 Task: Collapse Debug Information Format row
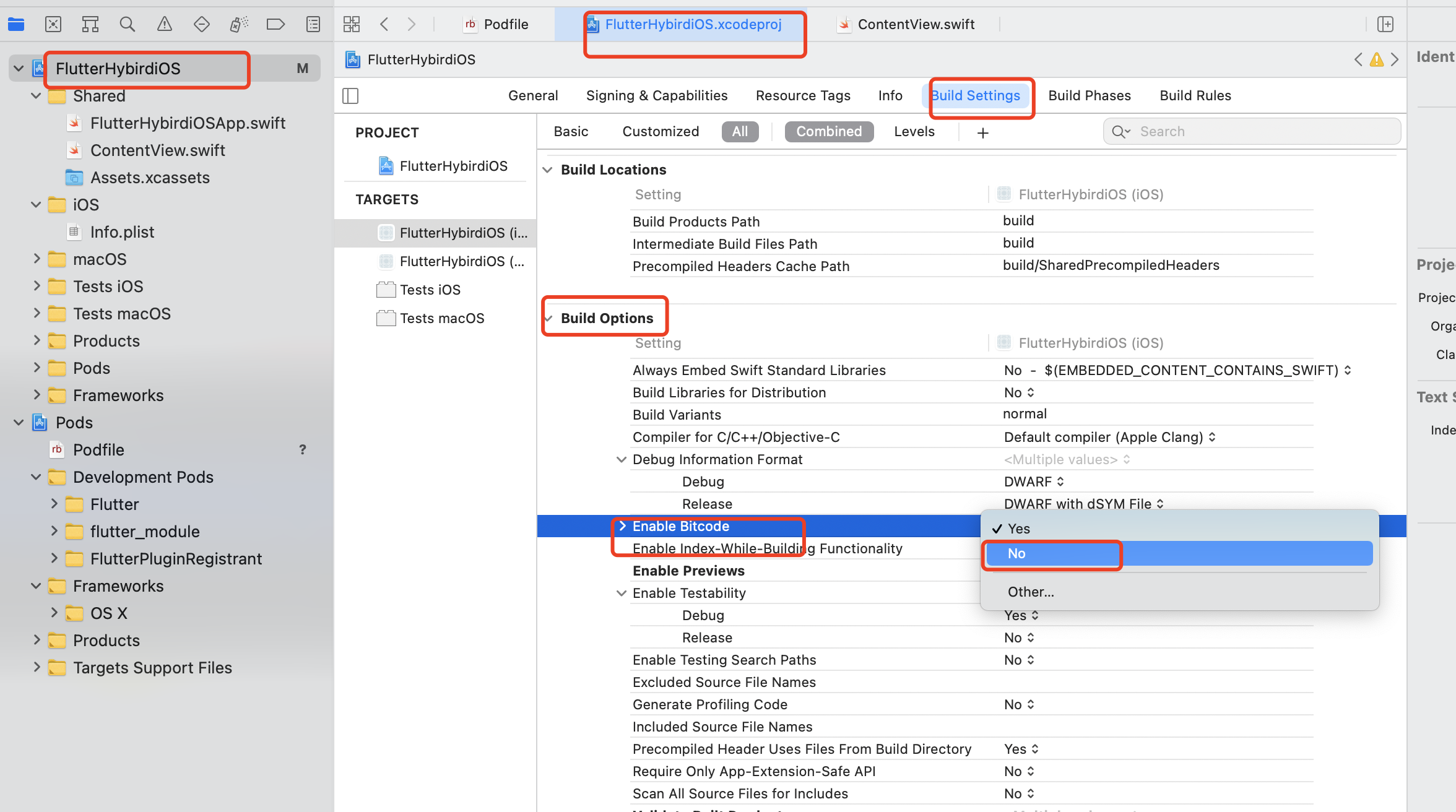pyautogui.click(x=622, y=459)
